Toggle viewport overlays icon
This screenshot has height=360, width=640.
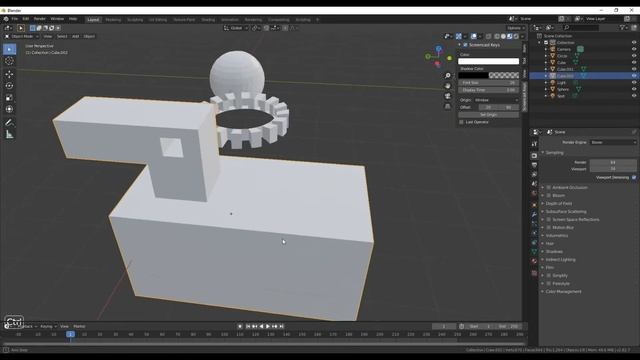[x=473, y=36]
